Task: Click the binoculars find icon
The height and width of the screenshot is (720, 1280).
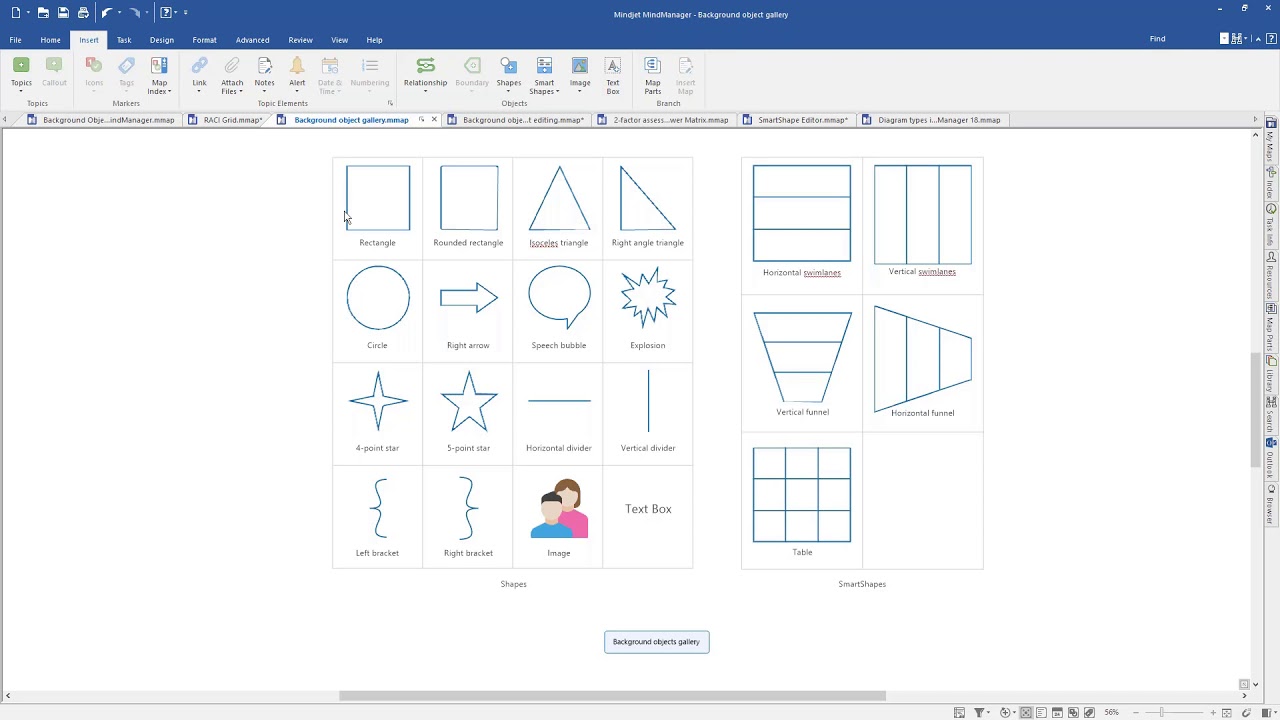Action: point(1237,39)
